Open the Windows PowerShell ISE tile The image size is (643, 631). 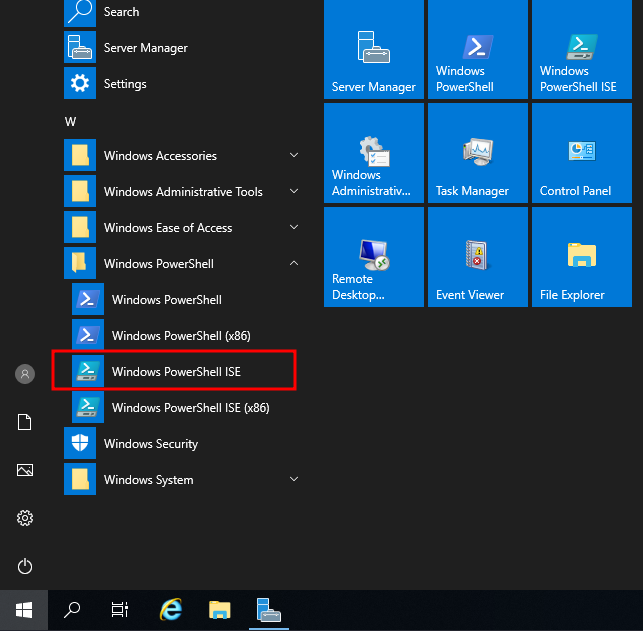coord(581,49)
